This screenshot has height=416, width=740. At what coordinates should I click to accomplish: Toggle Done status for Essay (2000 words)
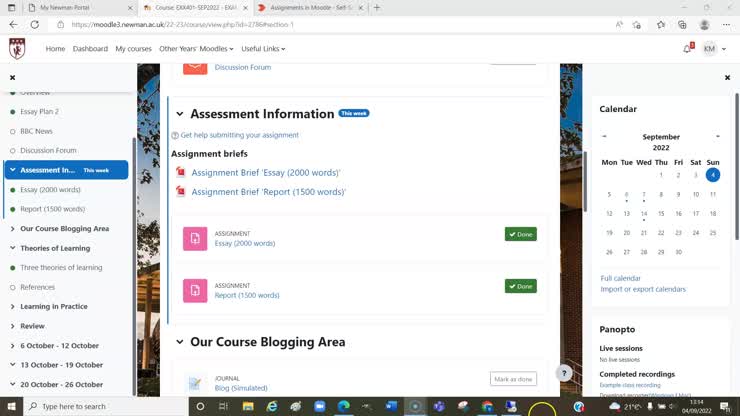pos(521,234)
